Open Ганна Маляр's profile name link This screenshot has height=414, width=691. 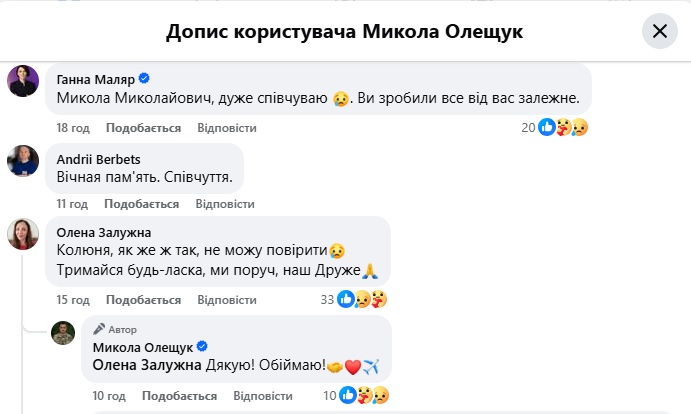pos(95,77)
